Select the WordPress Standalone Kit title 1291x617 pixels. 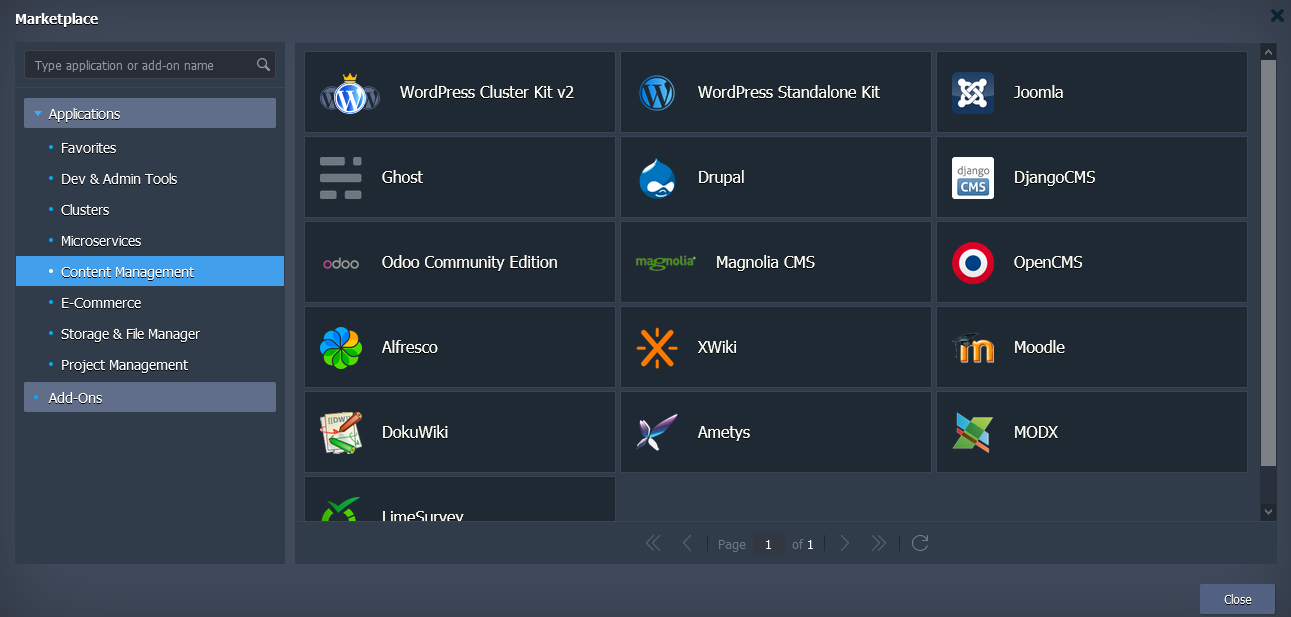point(789,92)
